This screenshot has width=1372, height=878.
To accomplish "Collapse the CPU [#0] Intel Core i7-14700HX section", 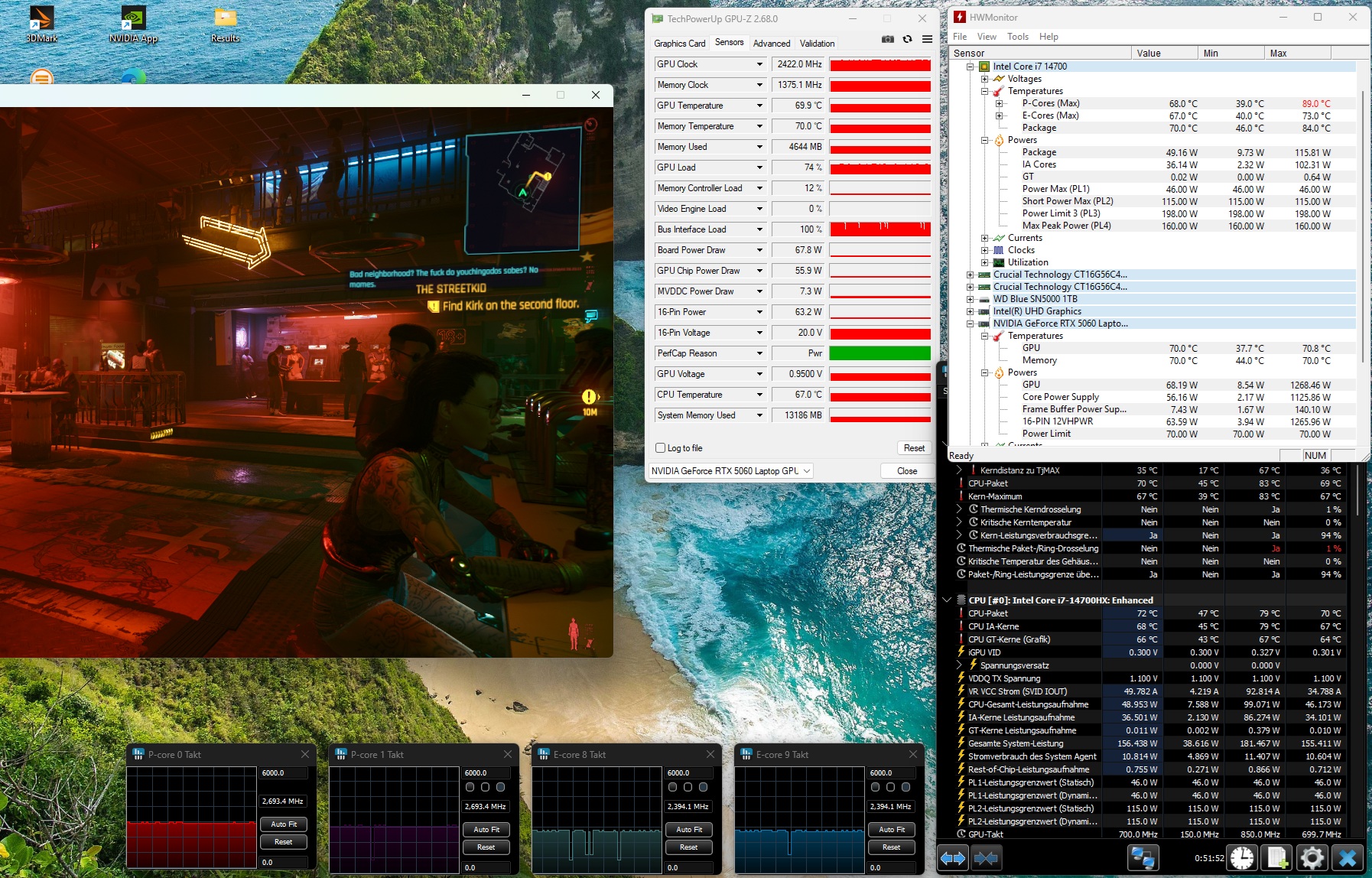I will click(x=947, y=600).
